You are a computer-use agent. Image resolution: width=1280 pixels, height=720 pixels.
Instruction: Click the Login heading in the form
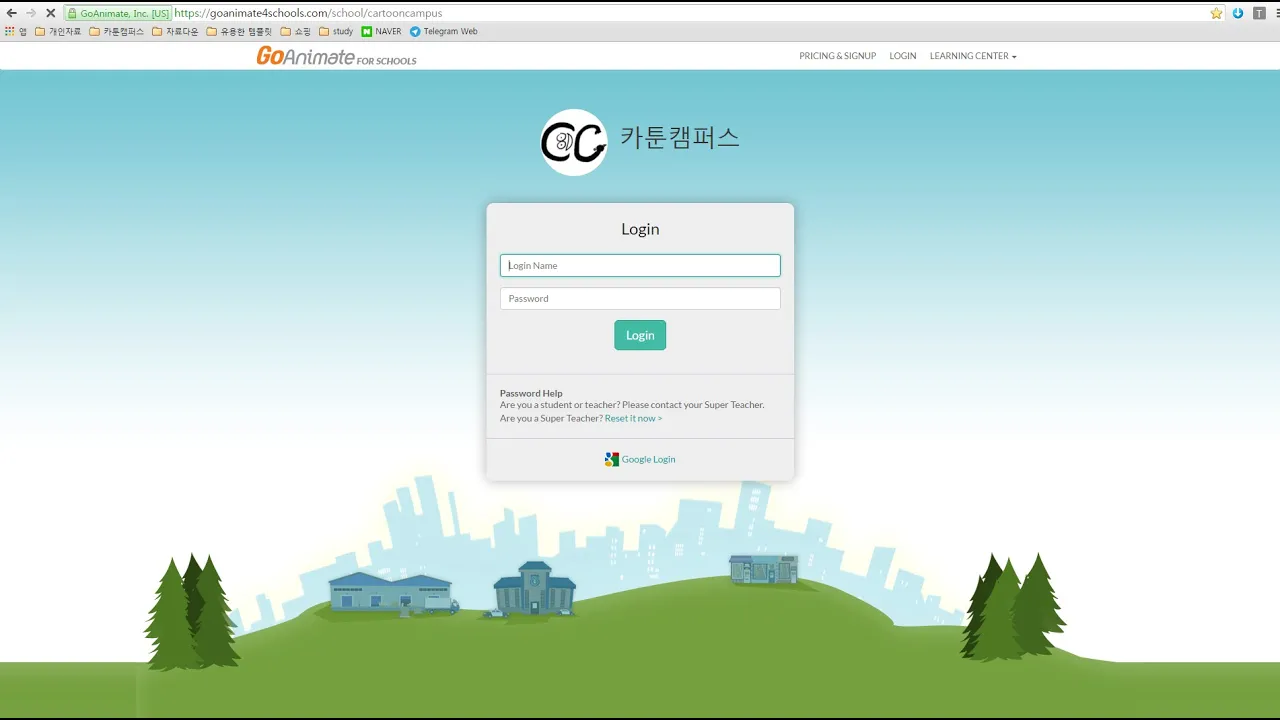click(640, 229)
